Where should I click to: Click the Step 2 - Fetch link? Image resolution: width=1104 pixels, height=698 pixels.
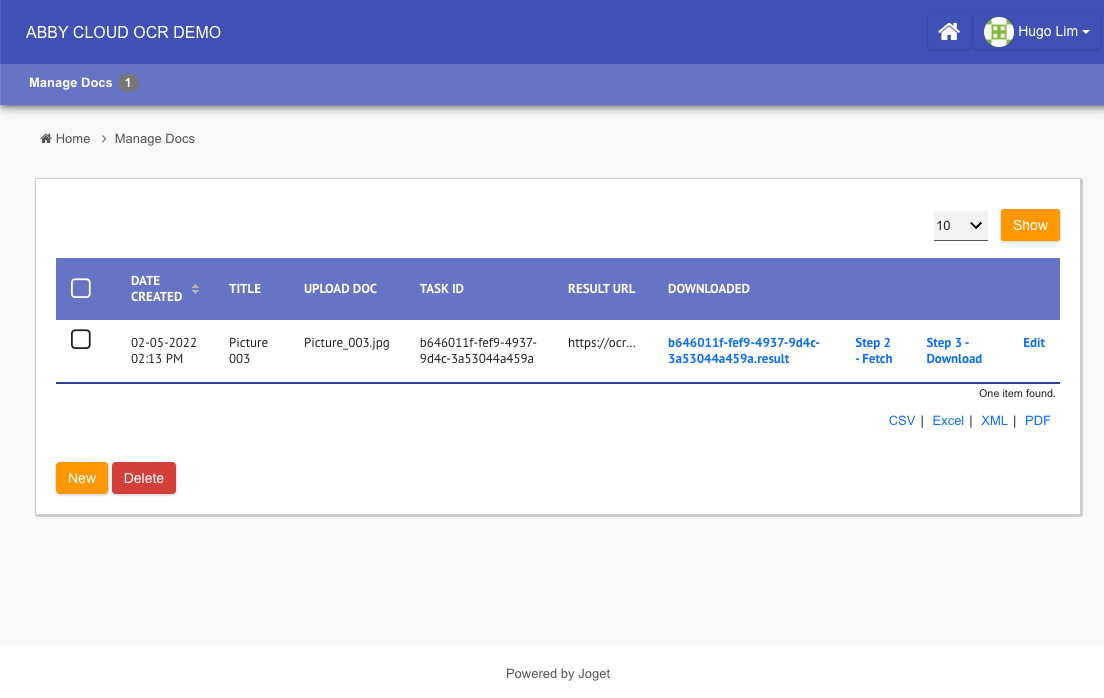pos(873,351)
